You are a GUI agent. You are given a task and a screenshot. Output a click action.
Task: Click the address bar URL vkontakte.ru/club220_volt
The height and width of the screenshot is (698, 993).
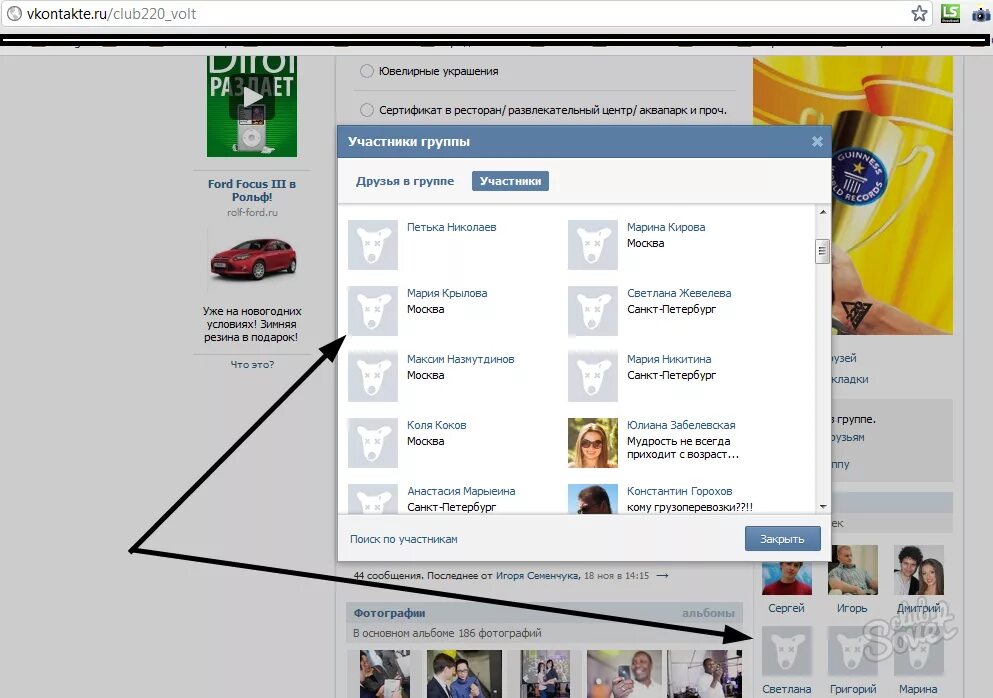(111, 13)
